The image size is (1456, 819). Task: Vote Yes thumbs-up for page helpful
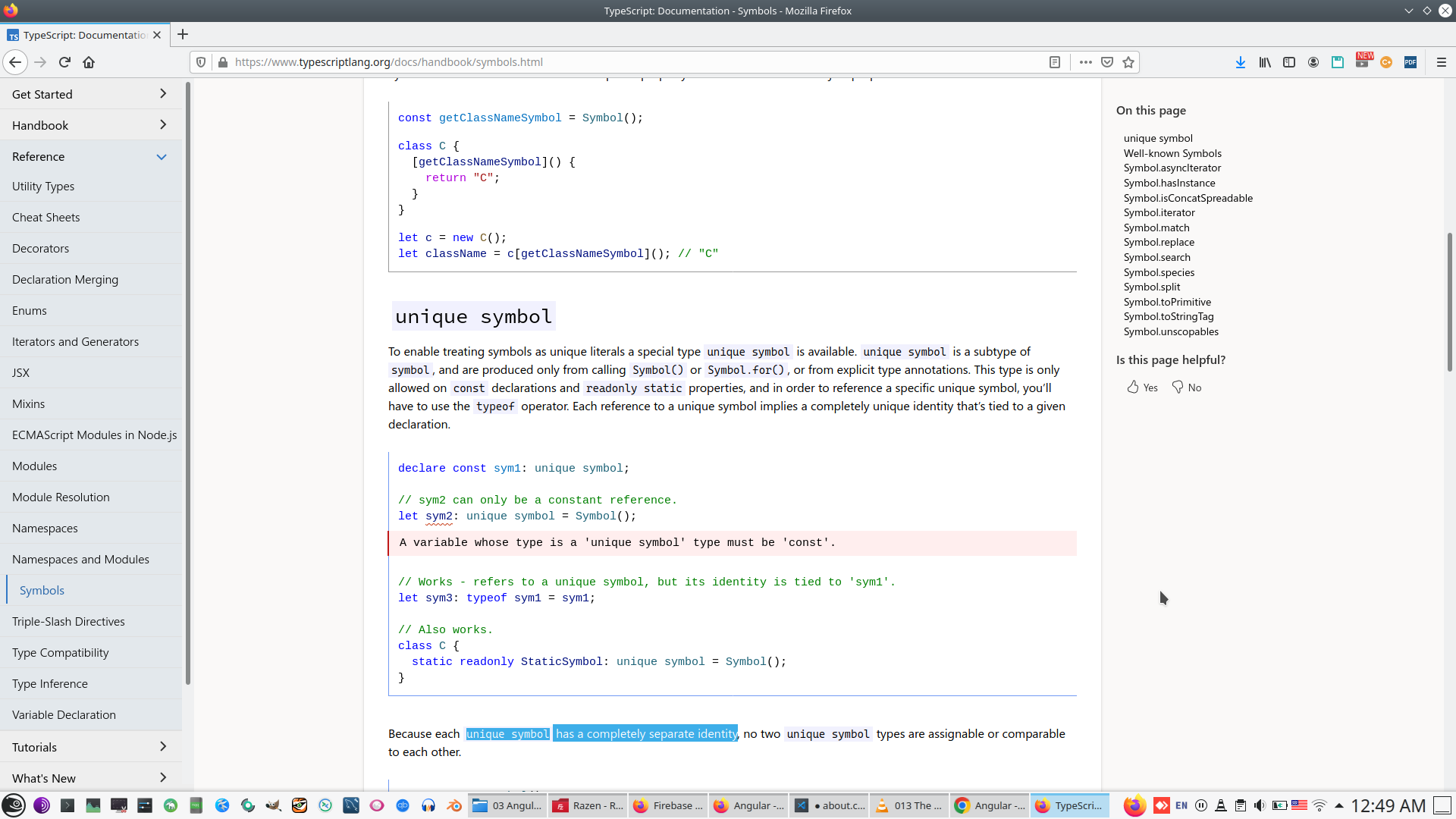1142,388
